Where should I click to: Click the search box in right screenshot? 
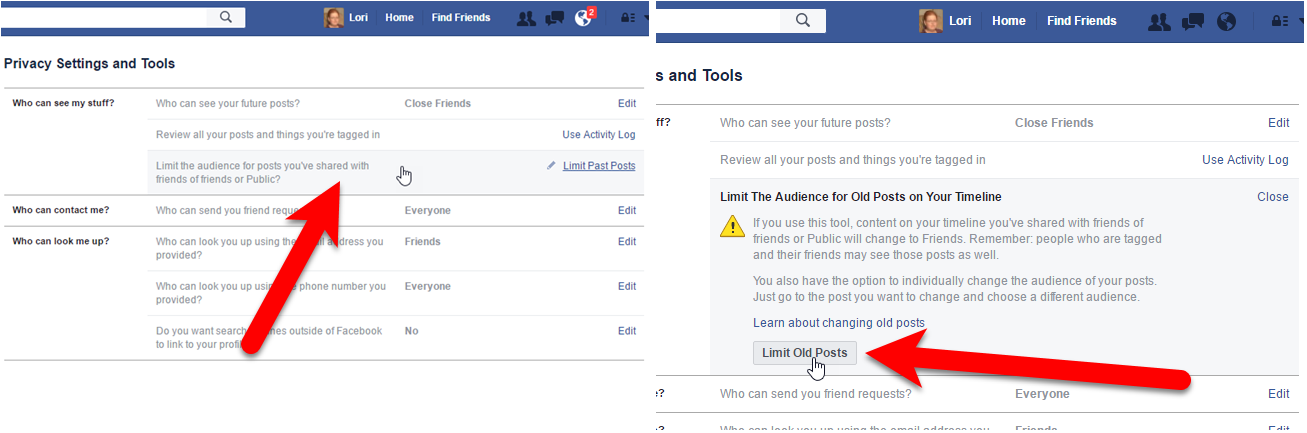(x=718, y=20)
